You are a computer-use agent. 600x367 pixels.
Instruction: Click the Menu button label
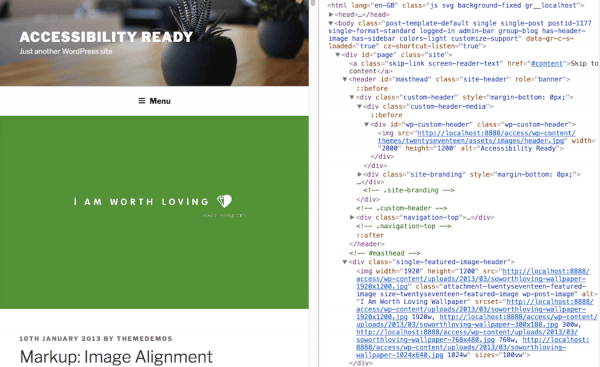point(160,101)
